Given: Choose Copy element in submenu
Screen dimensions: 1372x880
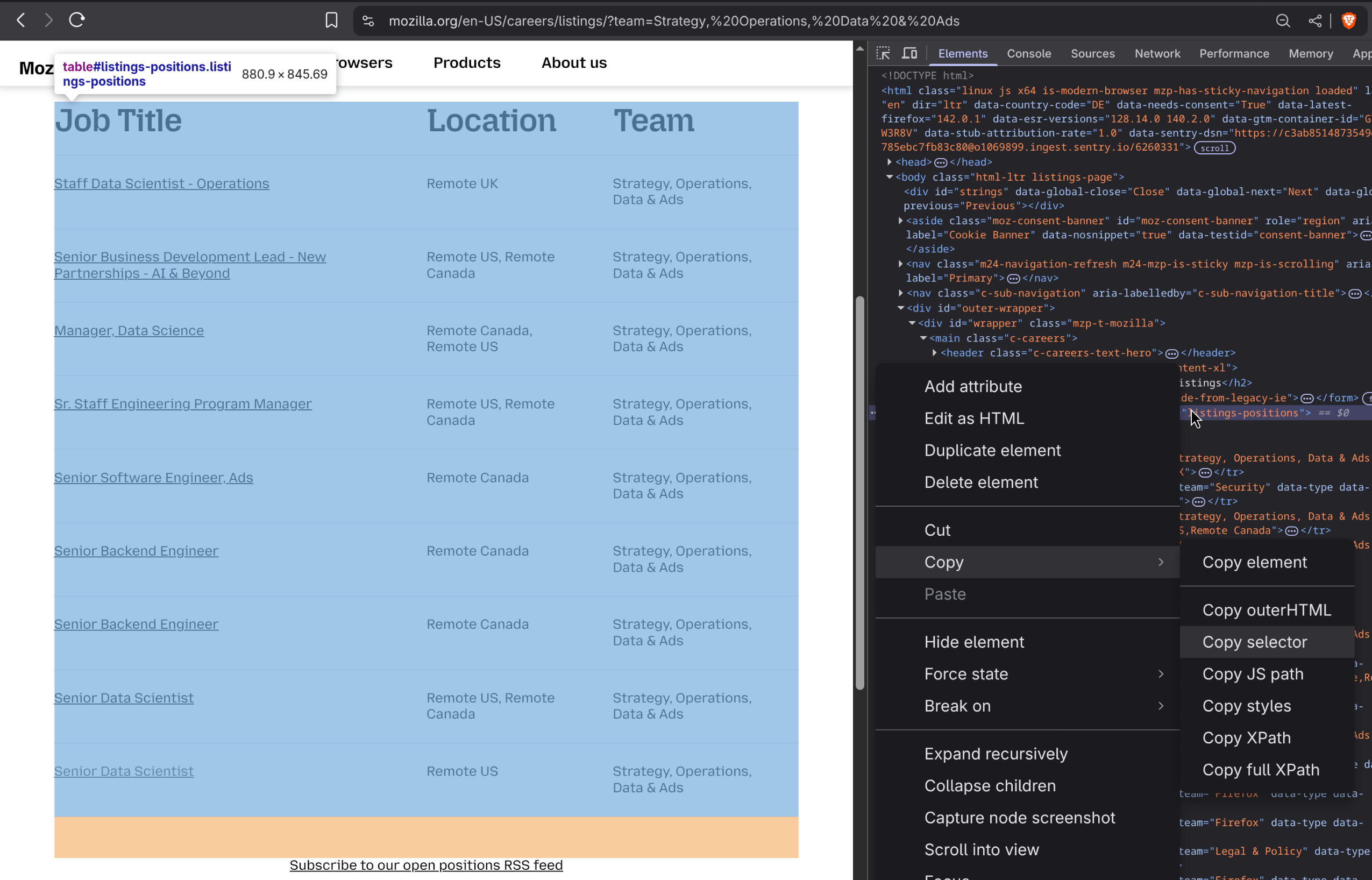Looking at the screenshot, I should click(1267, 563).
